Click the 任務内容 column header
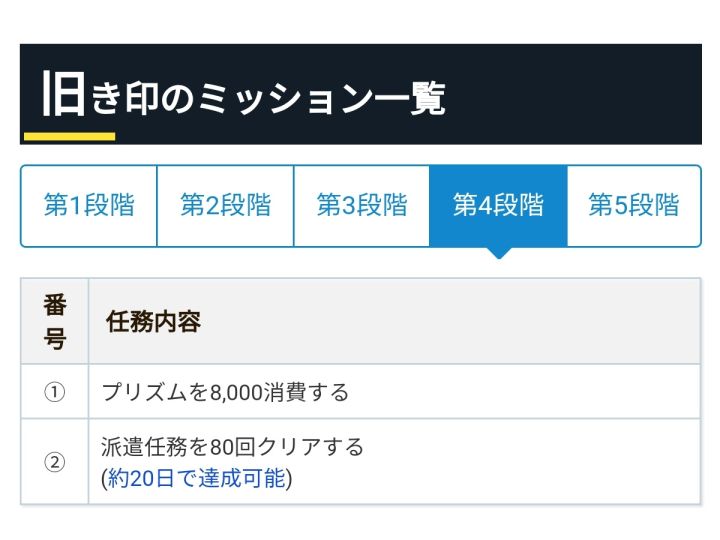 (x=153, y=321)
